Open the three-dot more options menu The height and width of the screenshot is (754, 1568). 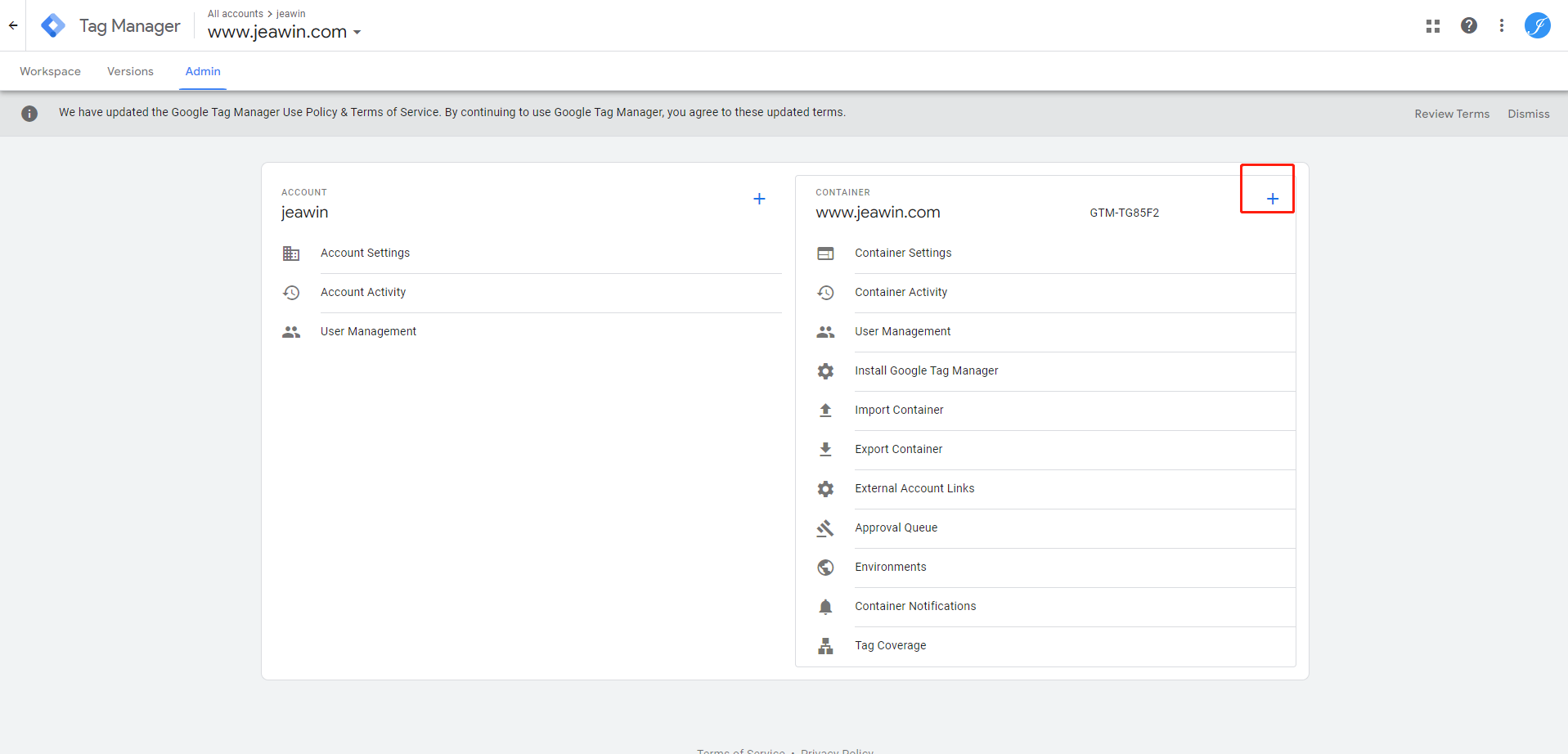pos(1501,25)
